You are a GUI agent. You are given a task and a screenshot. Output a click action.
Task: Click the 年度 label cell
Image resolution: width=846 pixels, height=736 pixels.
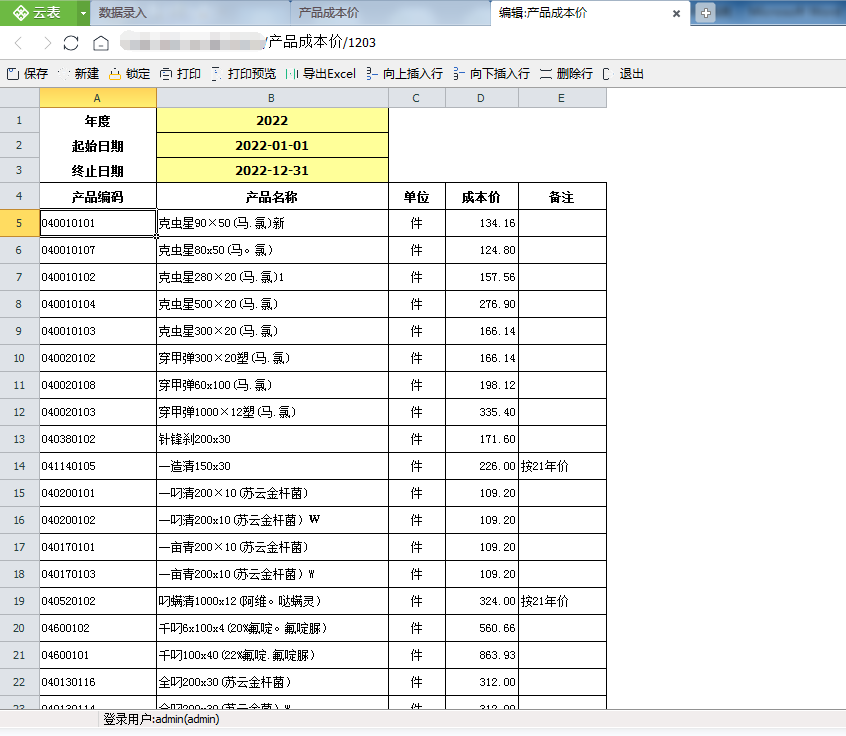pyautogui.click(x=98, y=120)
